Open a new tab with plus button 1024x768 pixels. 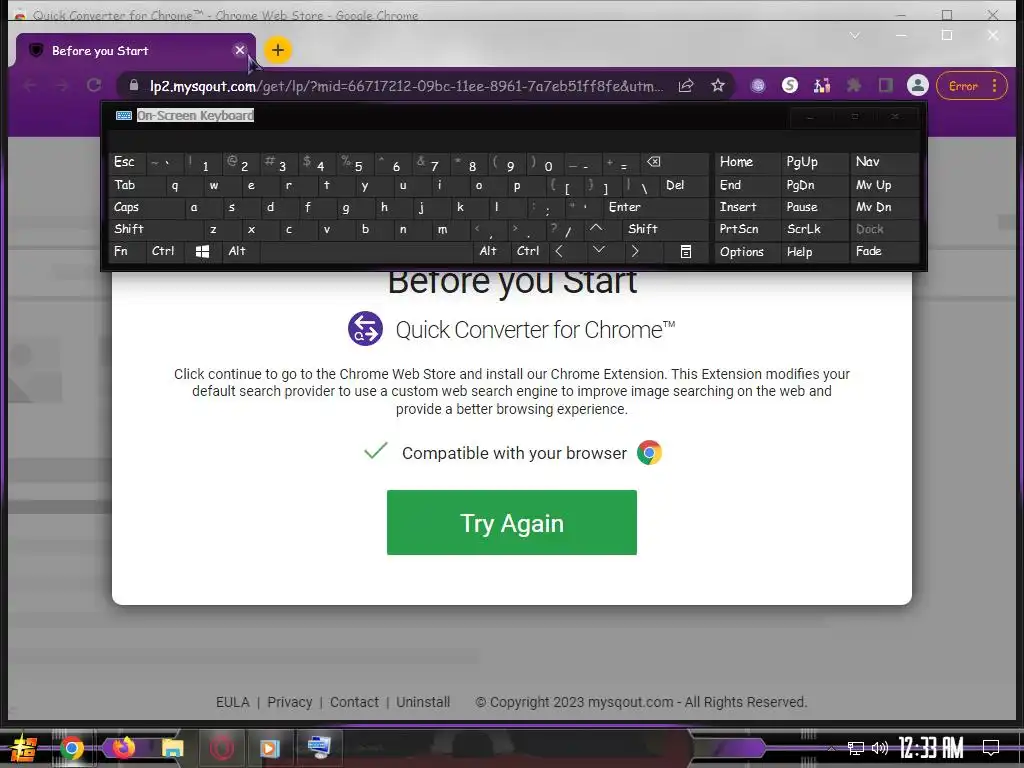tap(278, 50)
